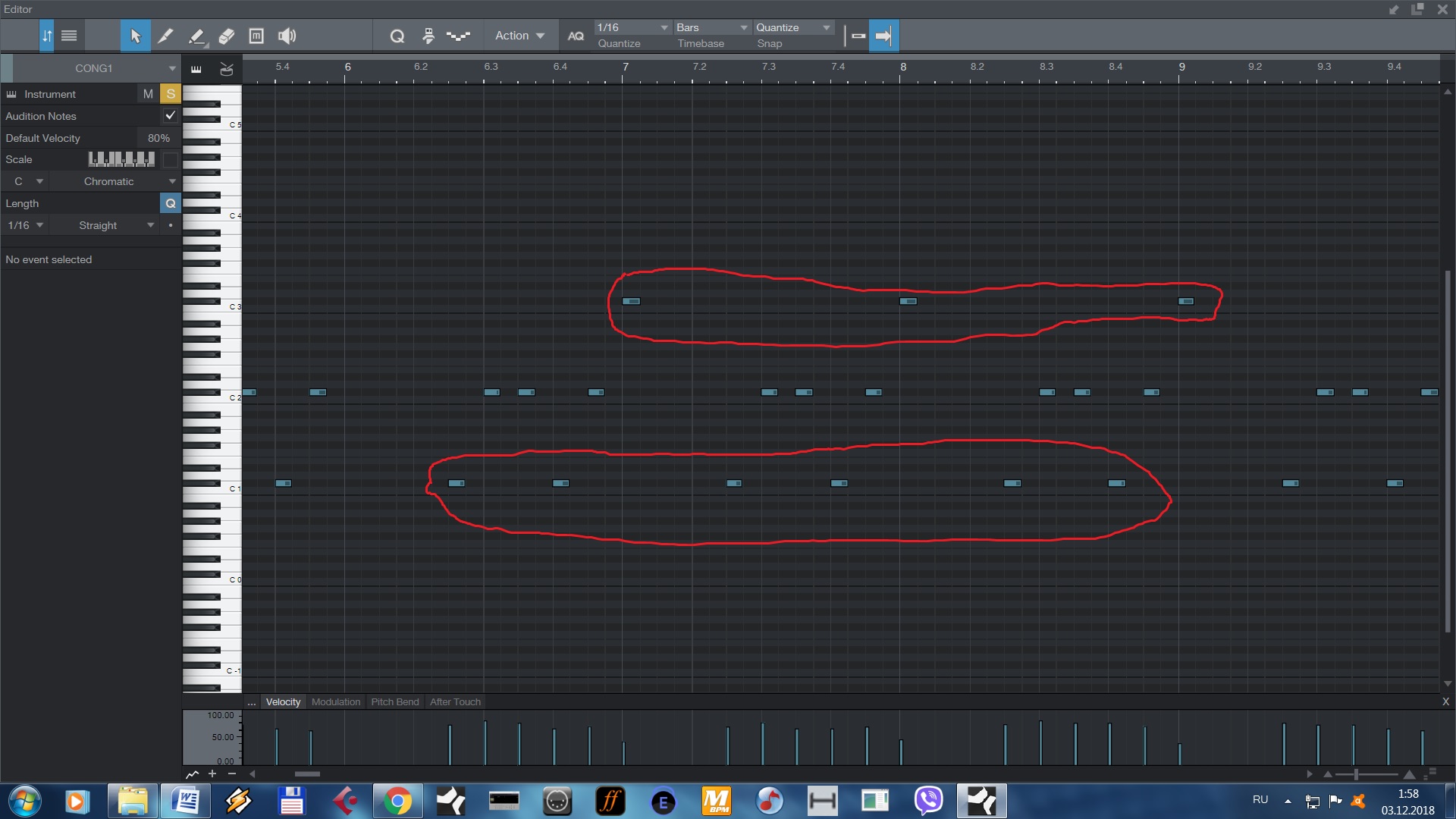Switch to the Modulation tab
The image size is (1456, 819).
pos(335,701)
